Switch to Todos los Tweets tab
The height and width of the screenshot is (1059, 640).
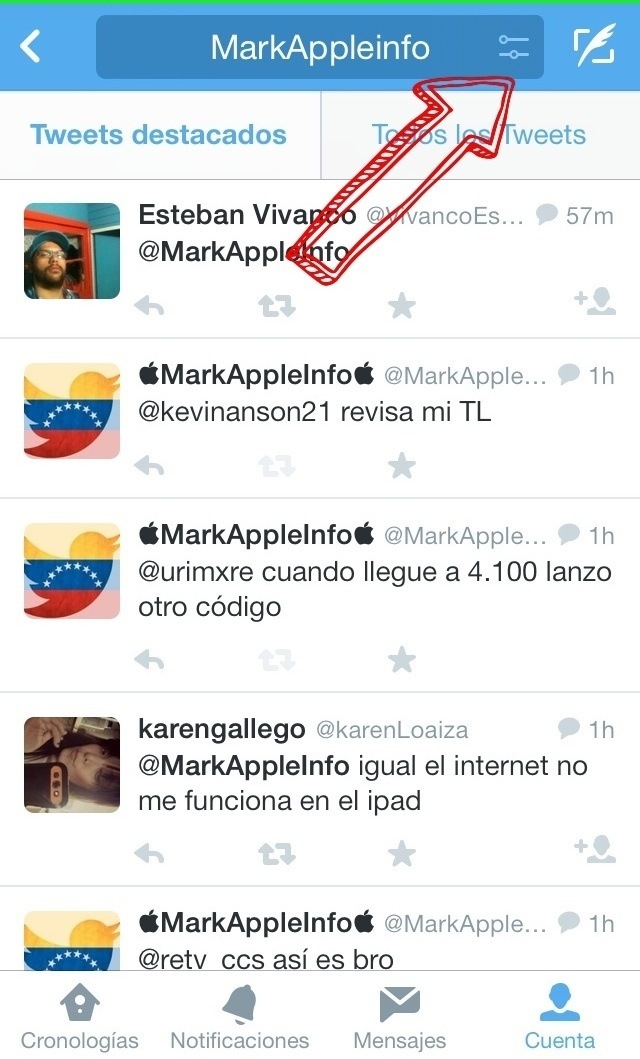[x=481, y=134]
